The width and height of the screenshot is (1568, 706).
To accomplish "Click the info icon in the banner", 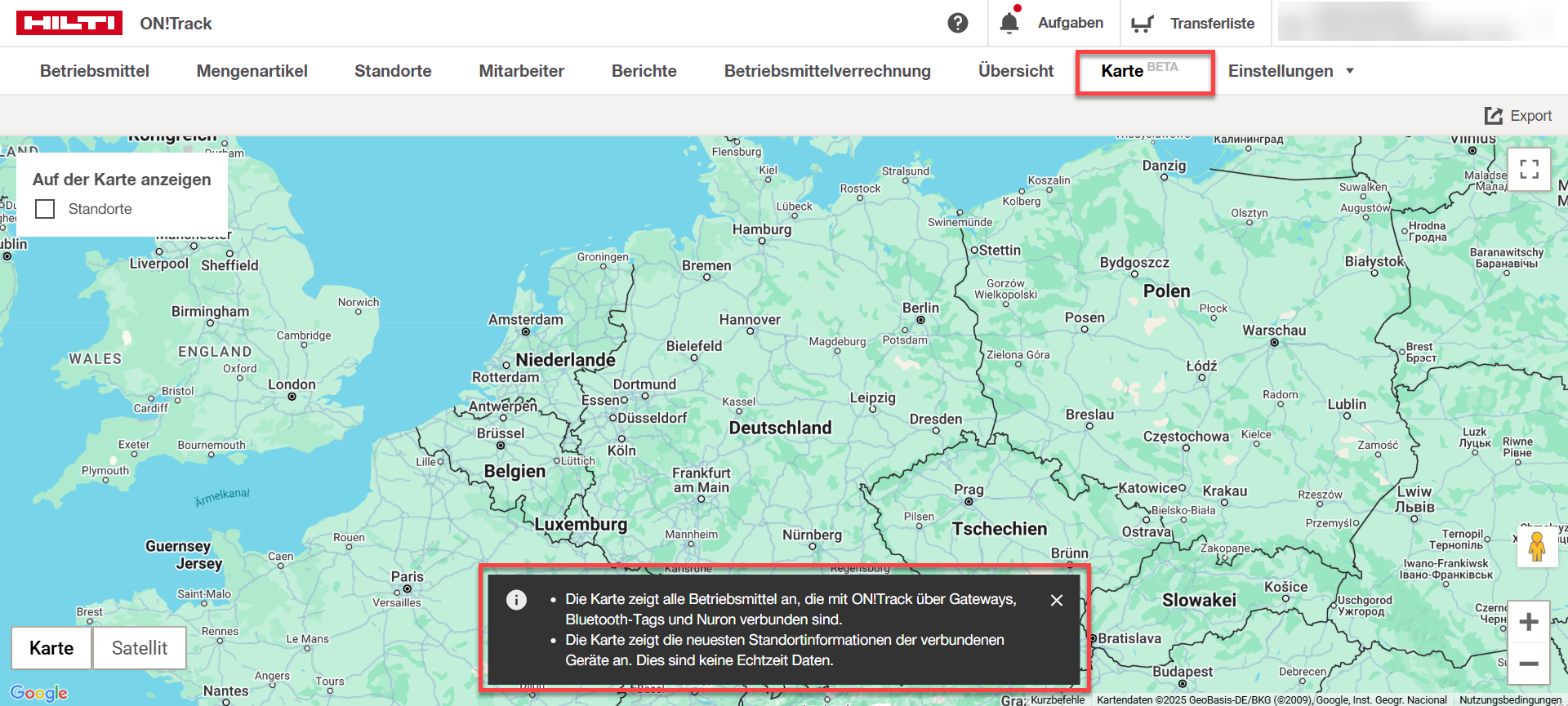I will click(516, 600).
